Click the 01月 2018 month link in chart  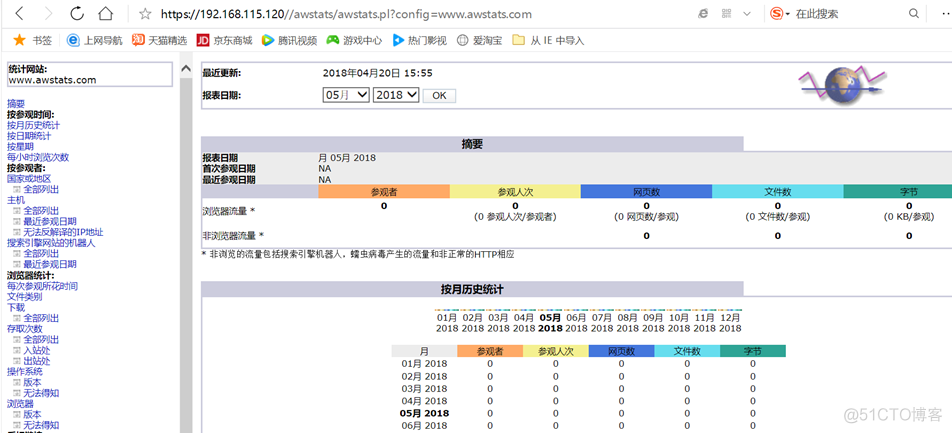447,322
